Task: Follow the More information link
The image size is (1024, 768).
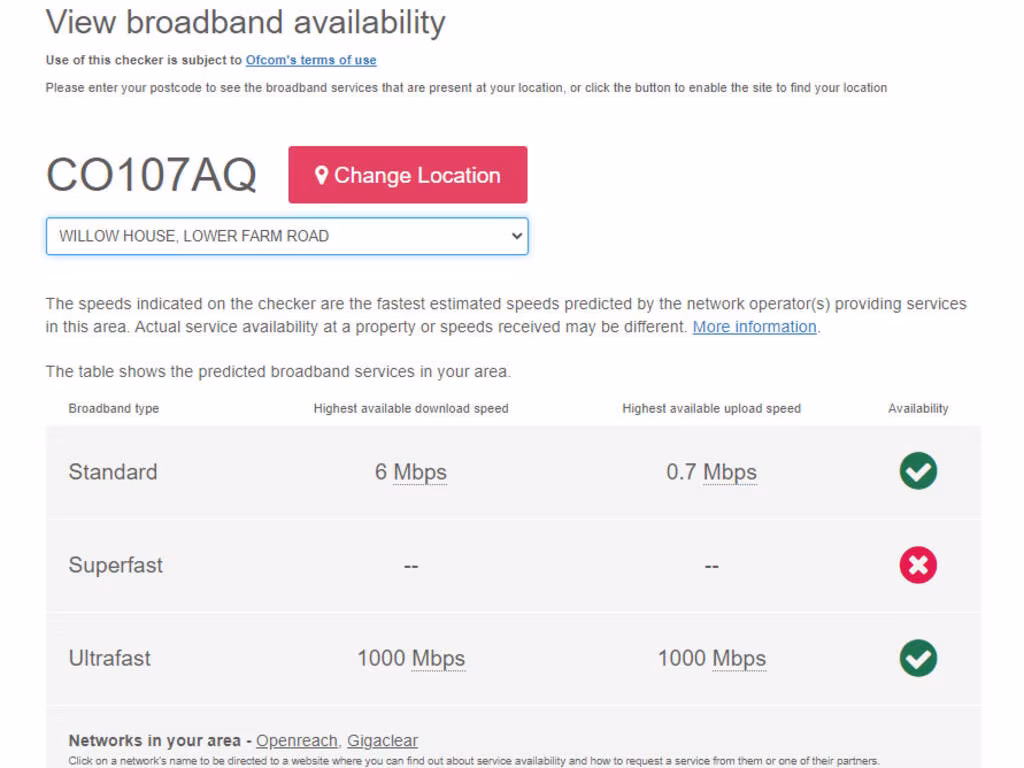Action: click(x=754, y=327)
